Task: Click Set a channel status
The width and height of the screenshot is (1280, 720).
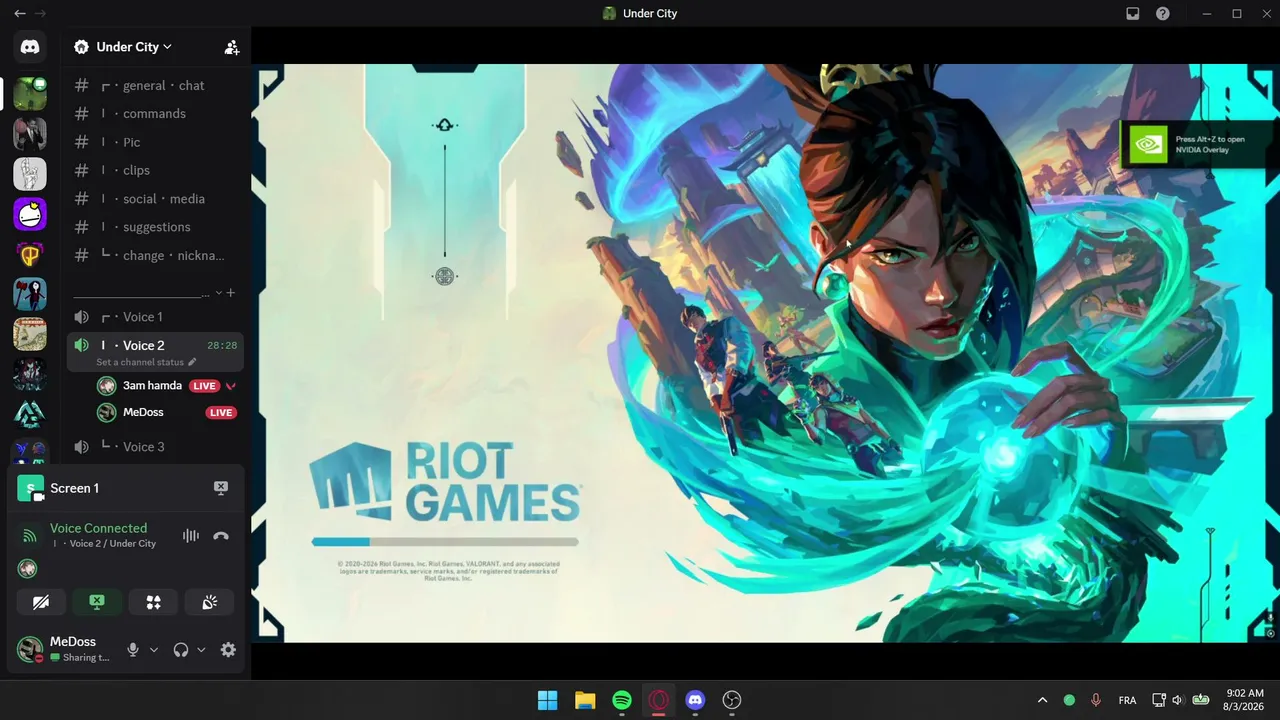Action: tap(140, 362)
